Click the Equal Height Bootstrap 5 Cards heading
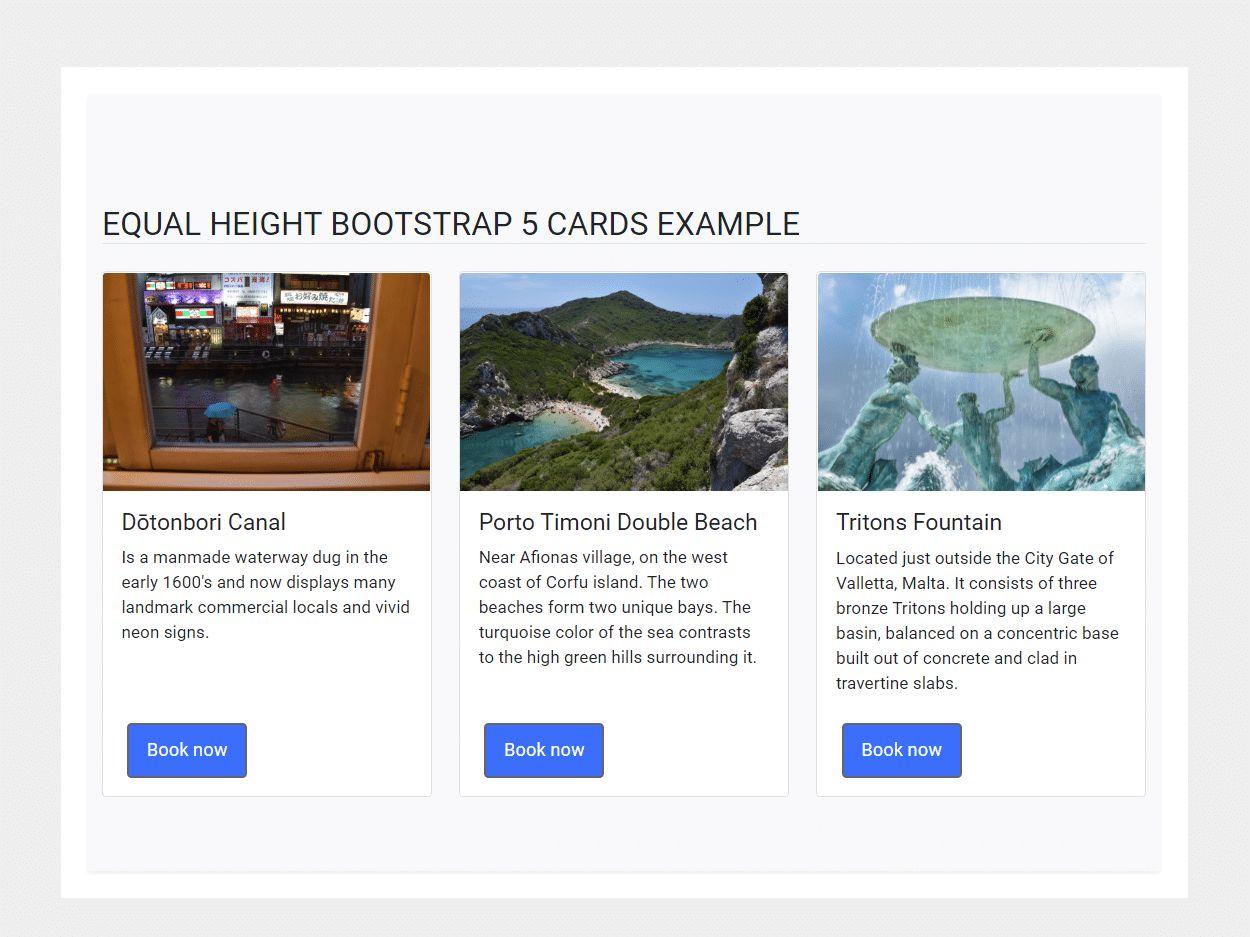Image resolution: width=1250 pixels, height=937 pixels. [451, 224]
